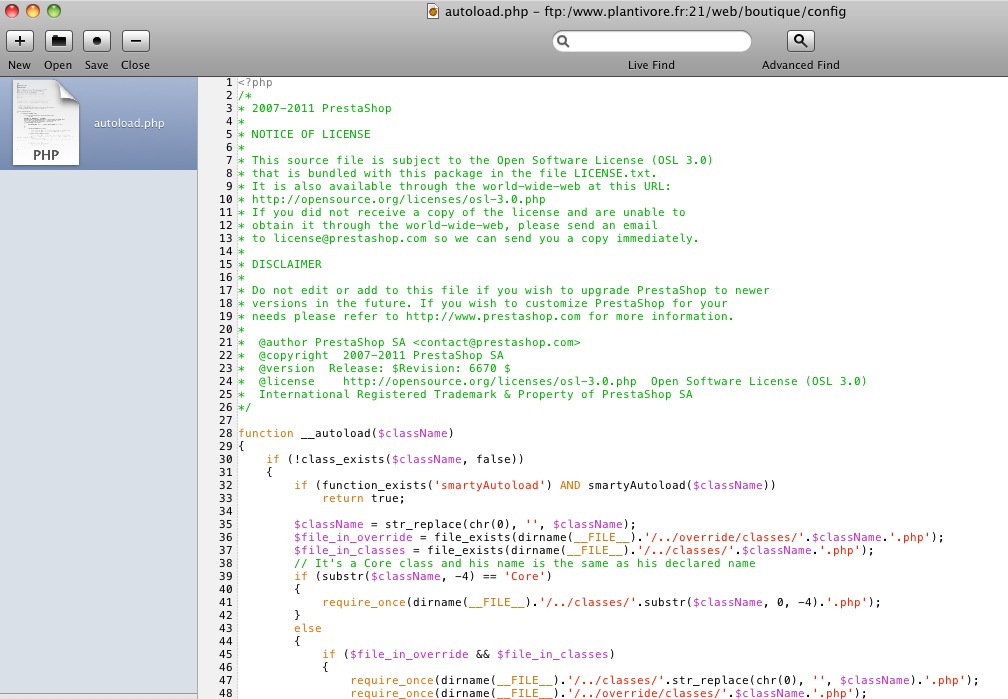The image size is (1008, 699).
Task: Click line number 48 in gutter
Action: pyautogui.click(x=226, y=693)
